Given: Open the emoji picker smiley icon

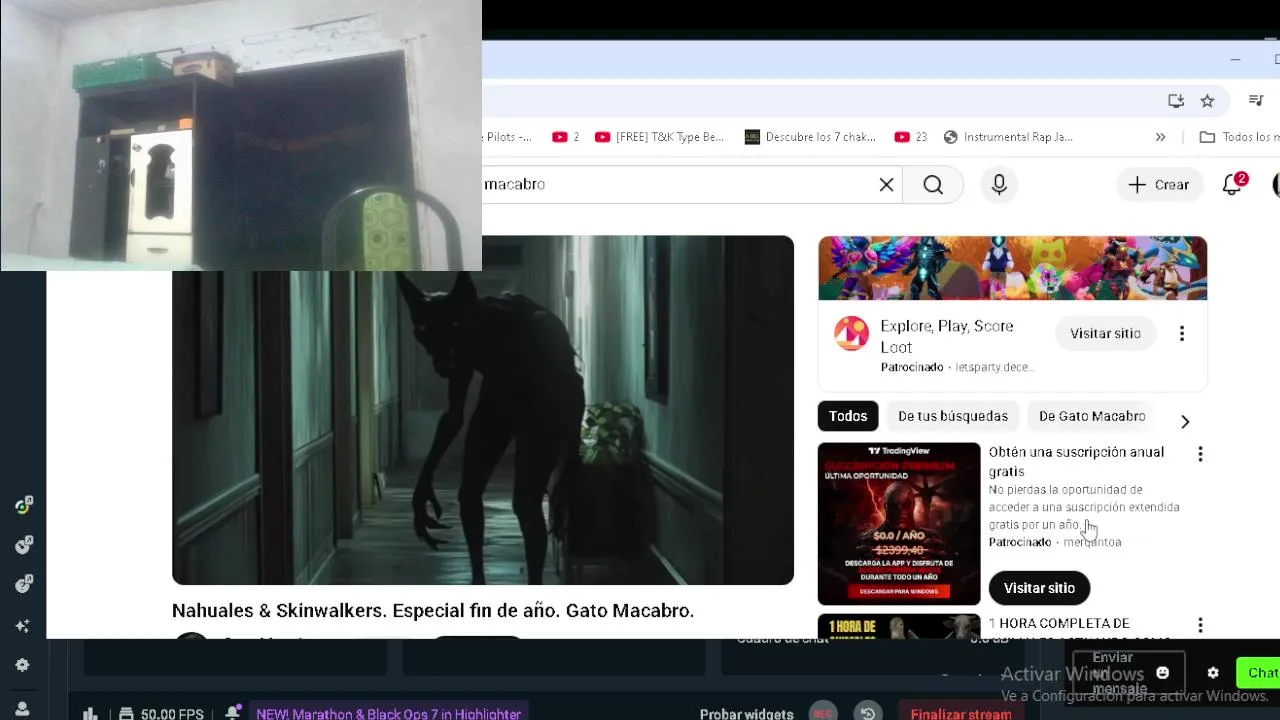Looking at the screenshot, I should (1162, 673).
